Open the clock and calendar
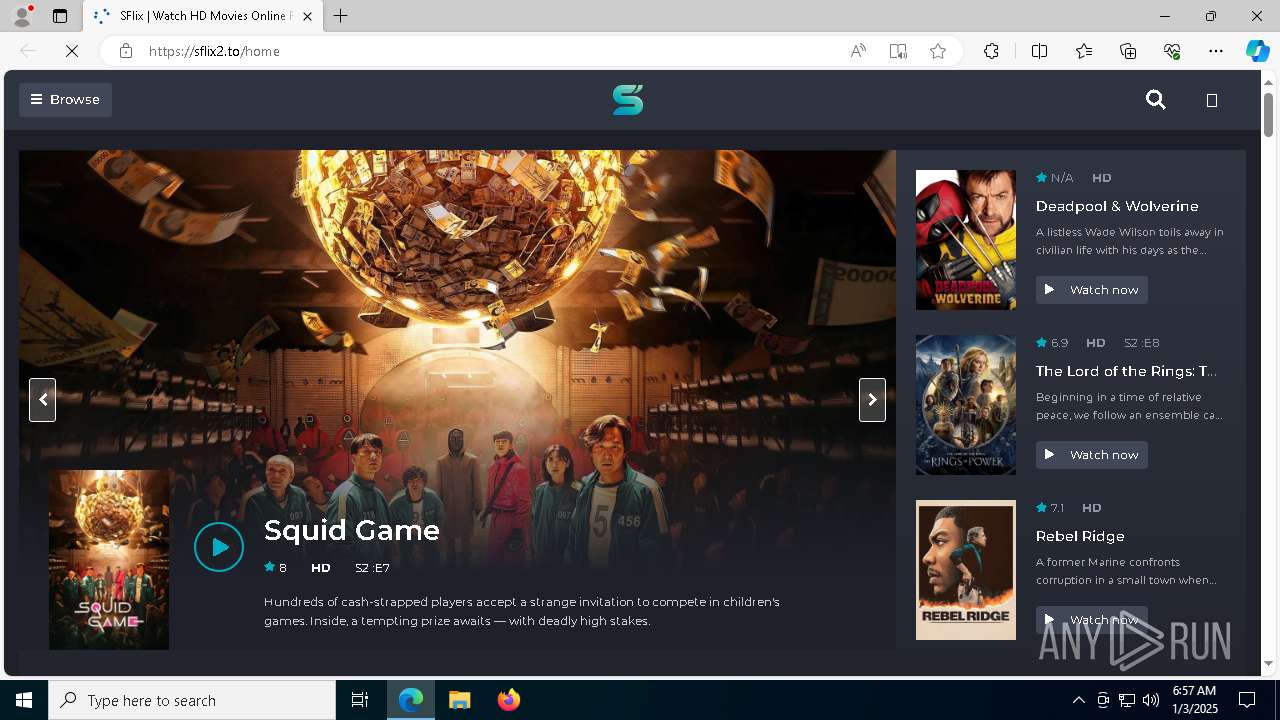This screenshot has height=720, width=1280. coord(1194,700)
